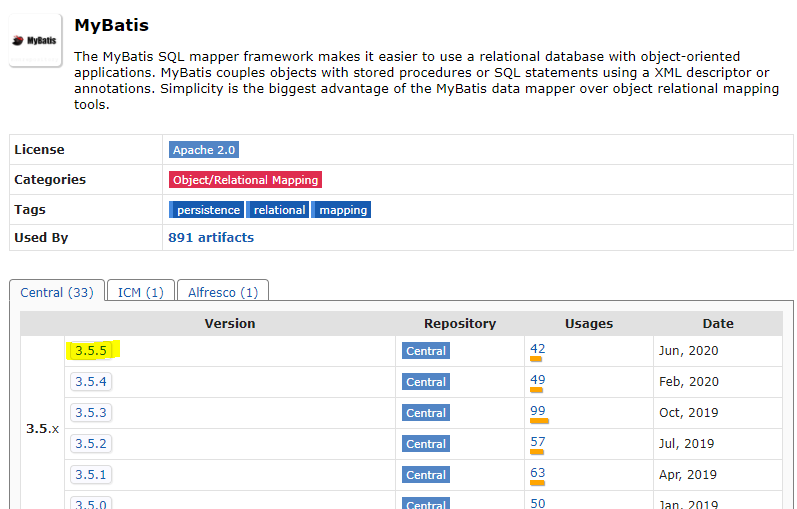Click the MyBatis page heading

(x=111, y=25)
